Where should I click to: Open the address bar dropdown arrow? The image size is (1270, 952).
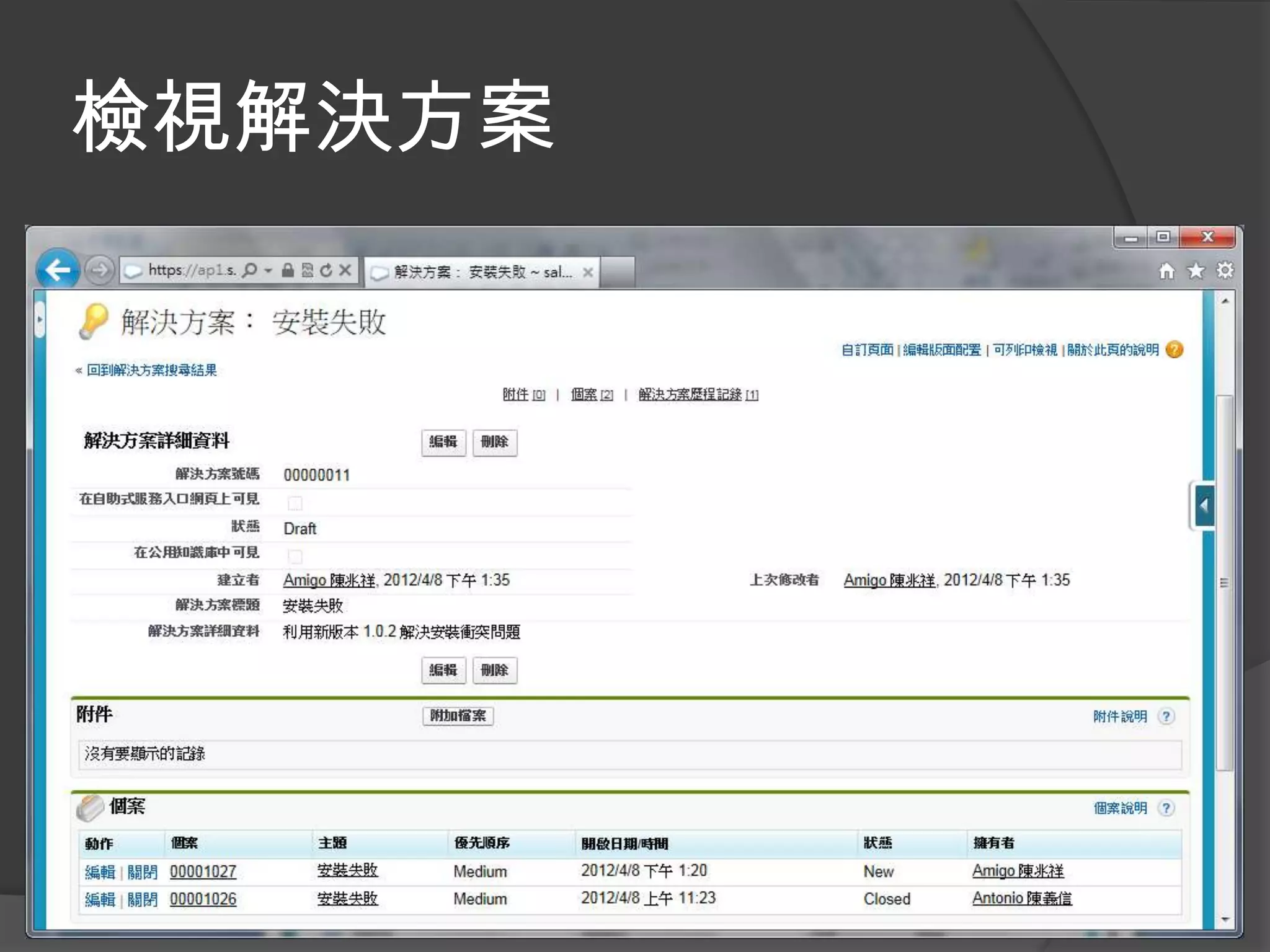click(x=268, y=270)
